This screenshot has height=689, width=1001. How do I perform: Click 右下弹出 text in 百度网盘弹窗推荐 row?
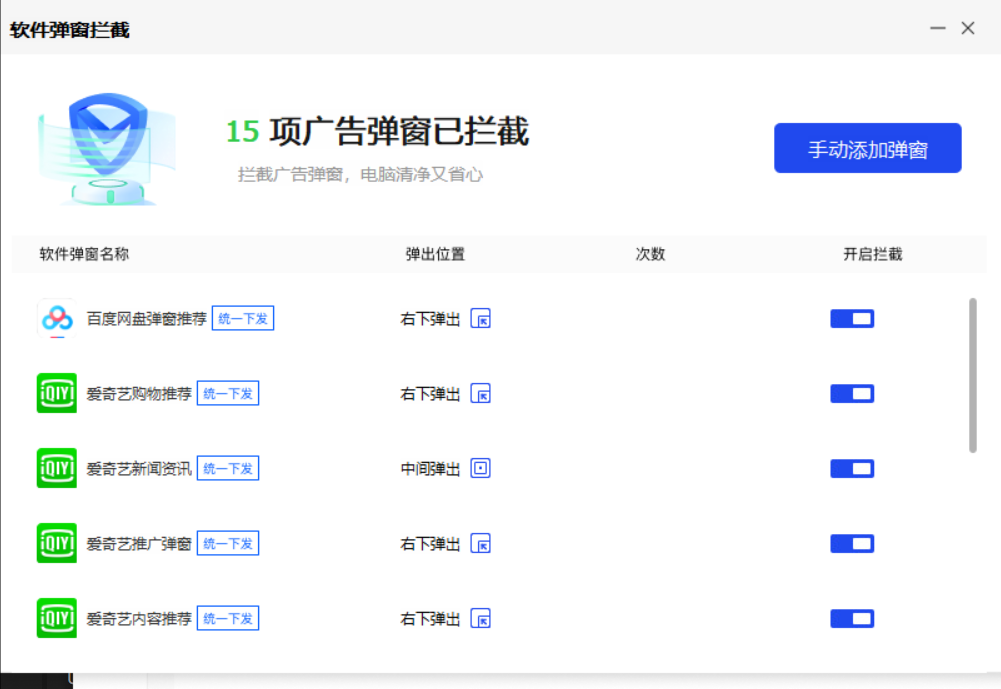430,319
